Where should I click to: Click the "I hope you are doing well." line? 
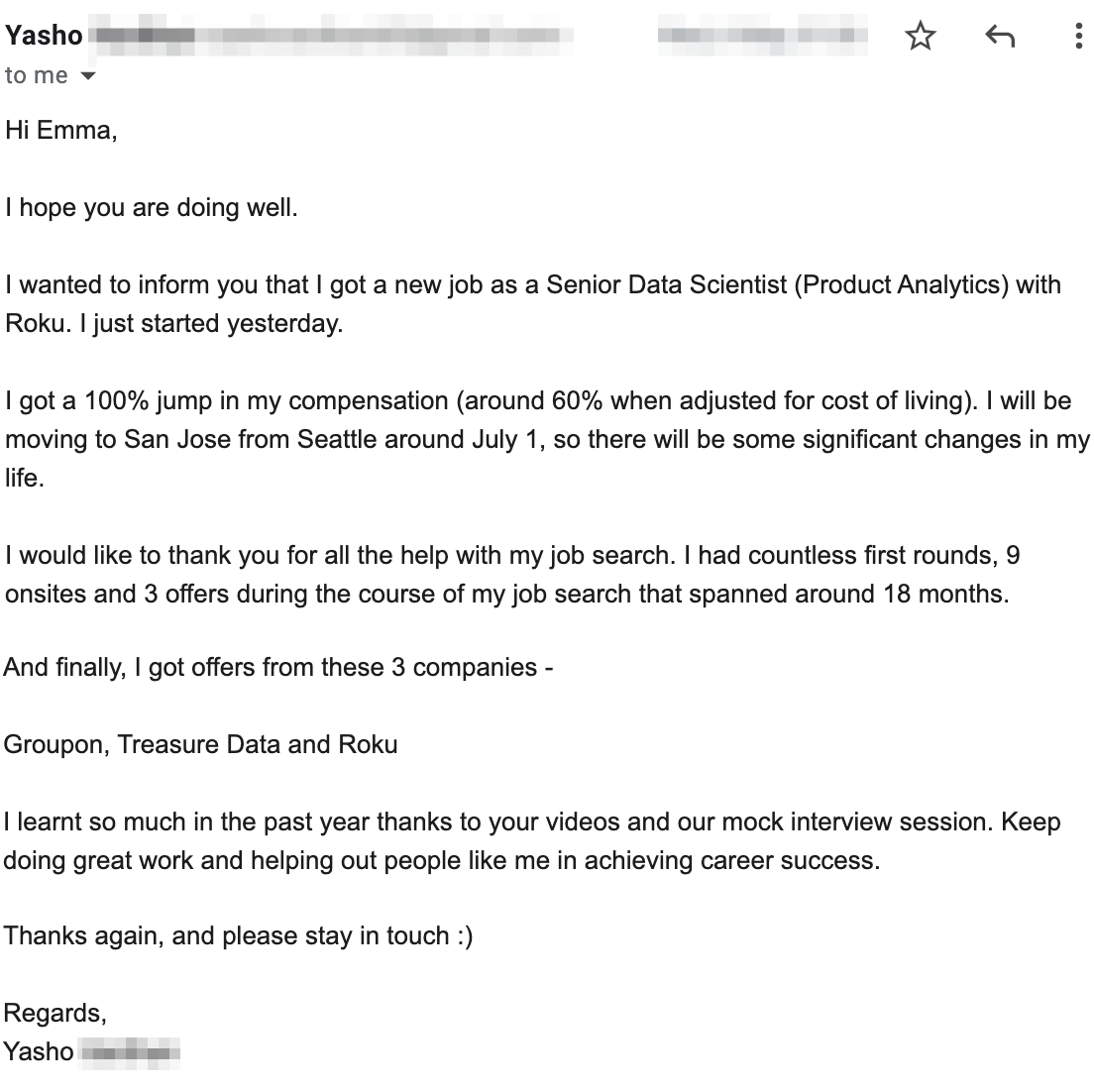pos(151,207)
